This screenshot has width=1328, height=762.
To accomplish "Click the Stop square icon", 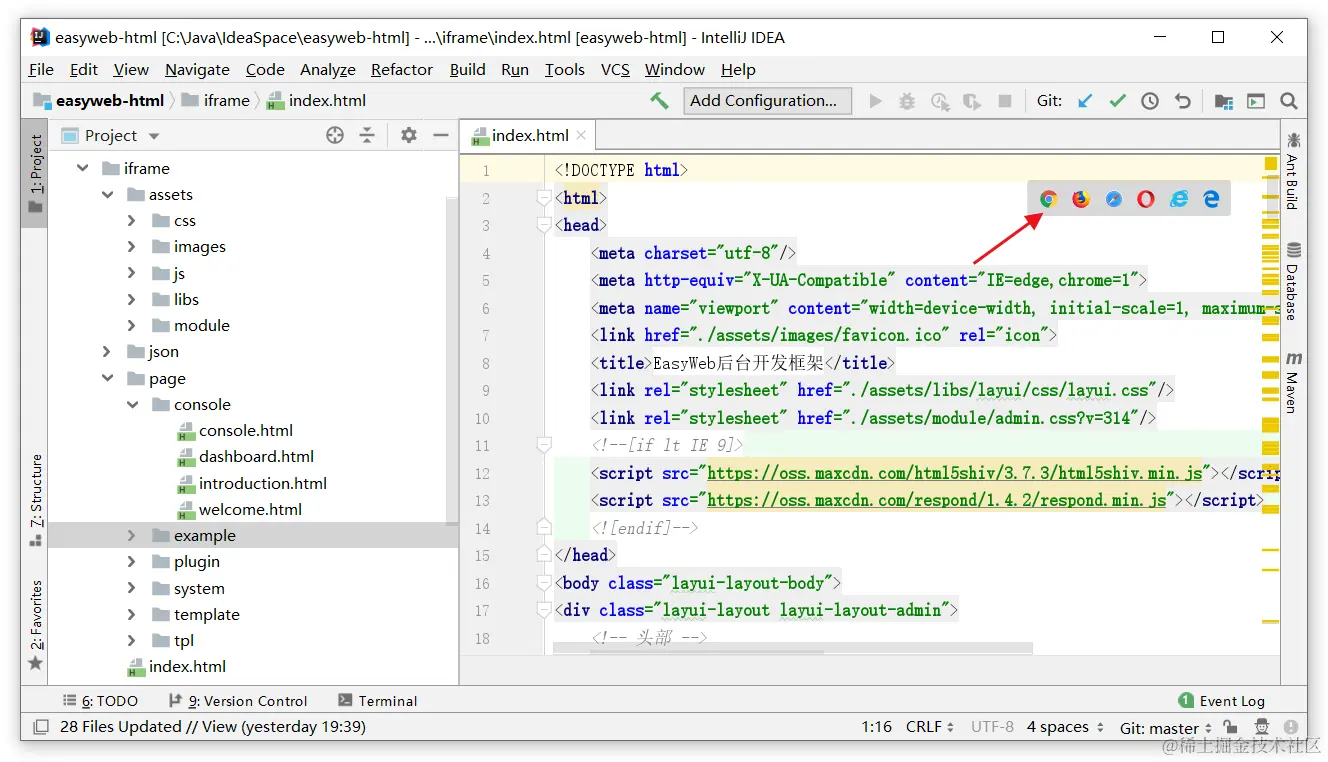I will (1005, 101).
